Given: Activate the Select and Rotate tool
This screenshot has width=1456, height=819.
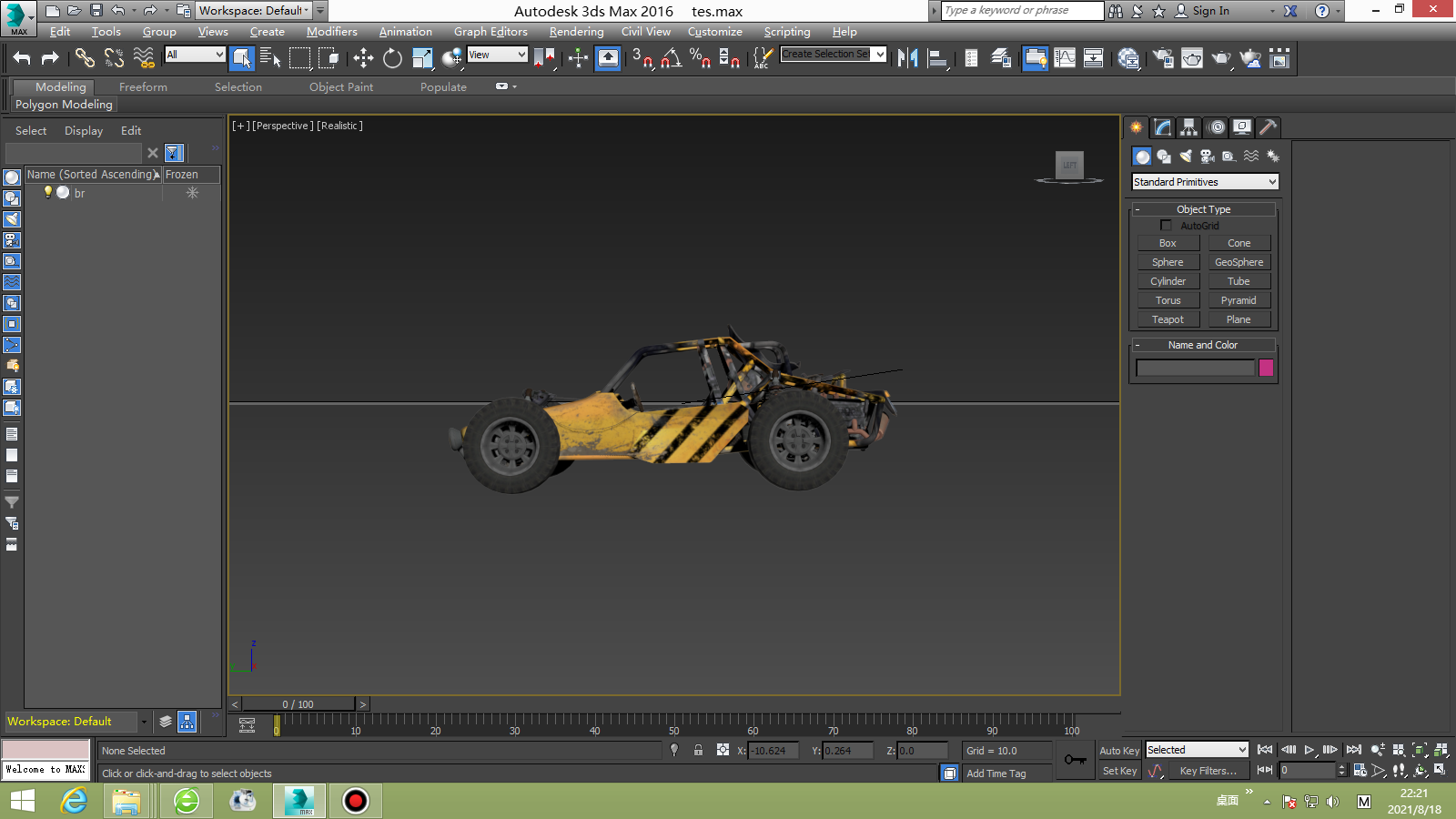Looking at the screenshot, I should click(x=392, y=58).
